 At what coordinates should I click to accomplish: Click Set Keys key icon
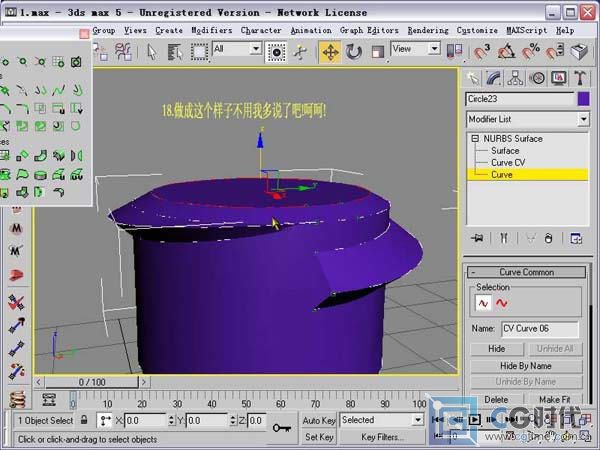click(282, 428)
